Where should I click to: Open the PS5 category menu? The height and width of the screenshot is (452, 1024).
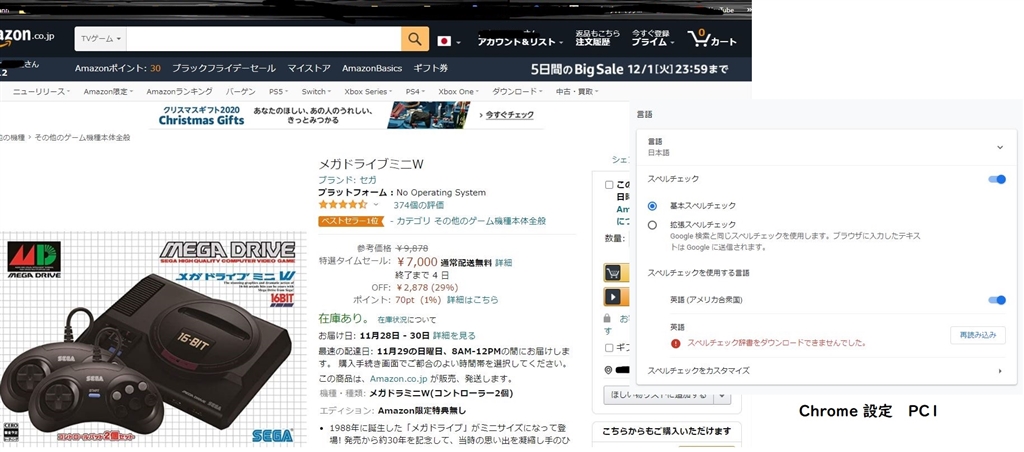tap(279, 91)
